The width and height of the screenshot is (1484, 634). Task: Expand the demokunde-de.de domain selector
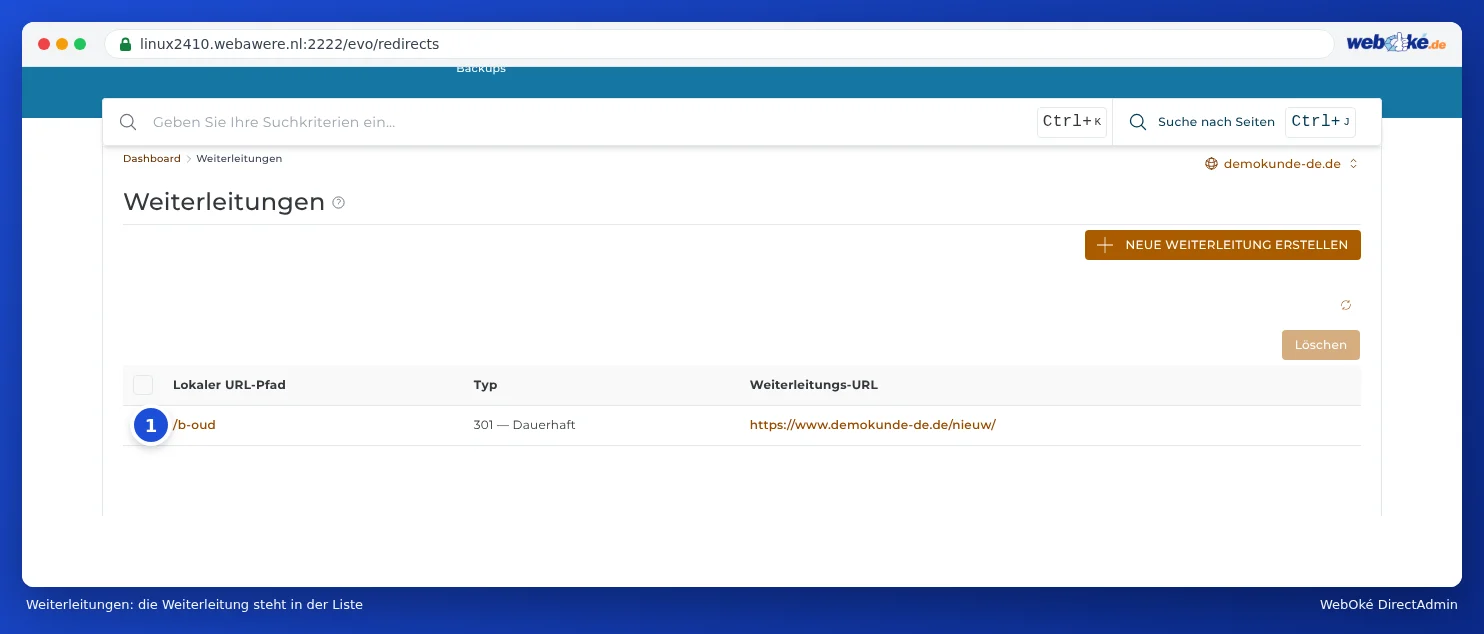[x=1282, y=164]
